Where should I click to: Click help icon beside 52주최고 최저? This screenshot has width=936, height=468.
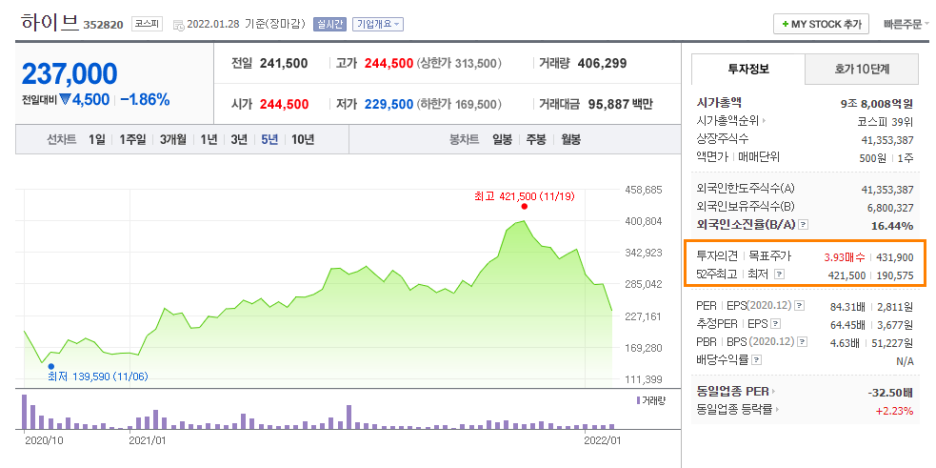[x=779, y=275]
